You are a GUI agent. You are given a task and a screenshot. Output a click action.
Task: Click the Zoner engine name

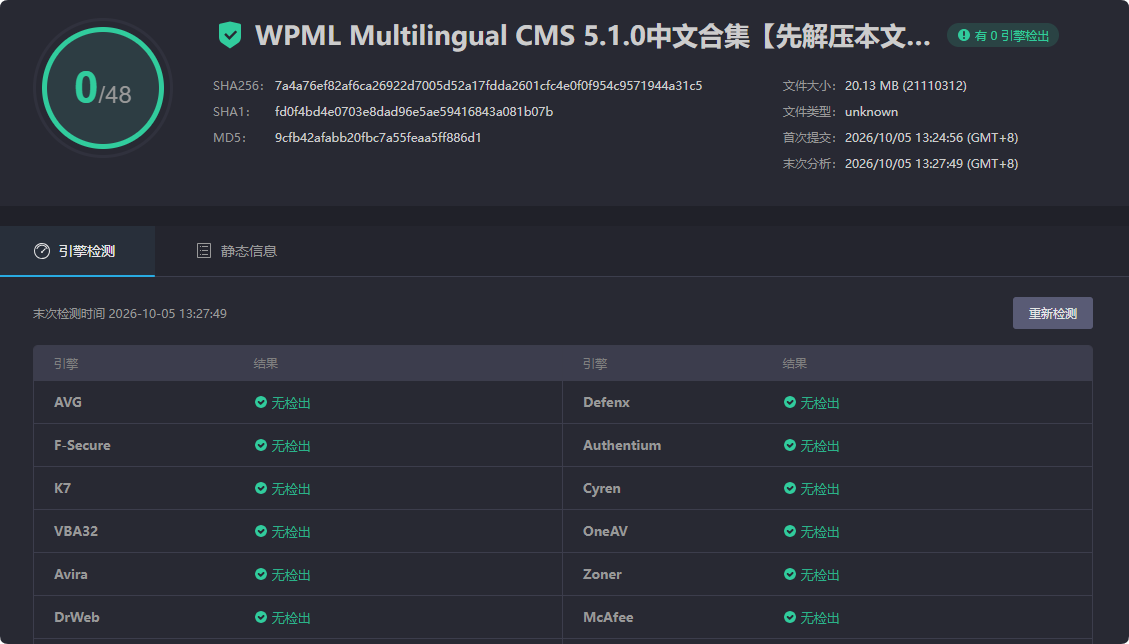pos(602,574)
